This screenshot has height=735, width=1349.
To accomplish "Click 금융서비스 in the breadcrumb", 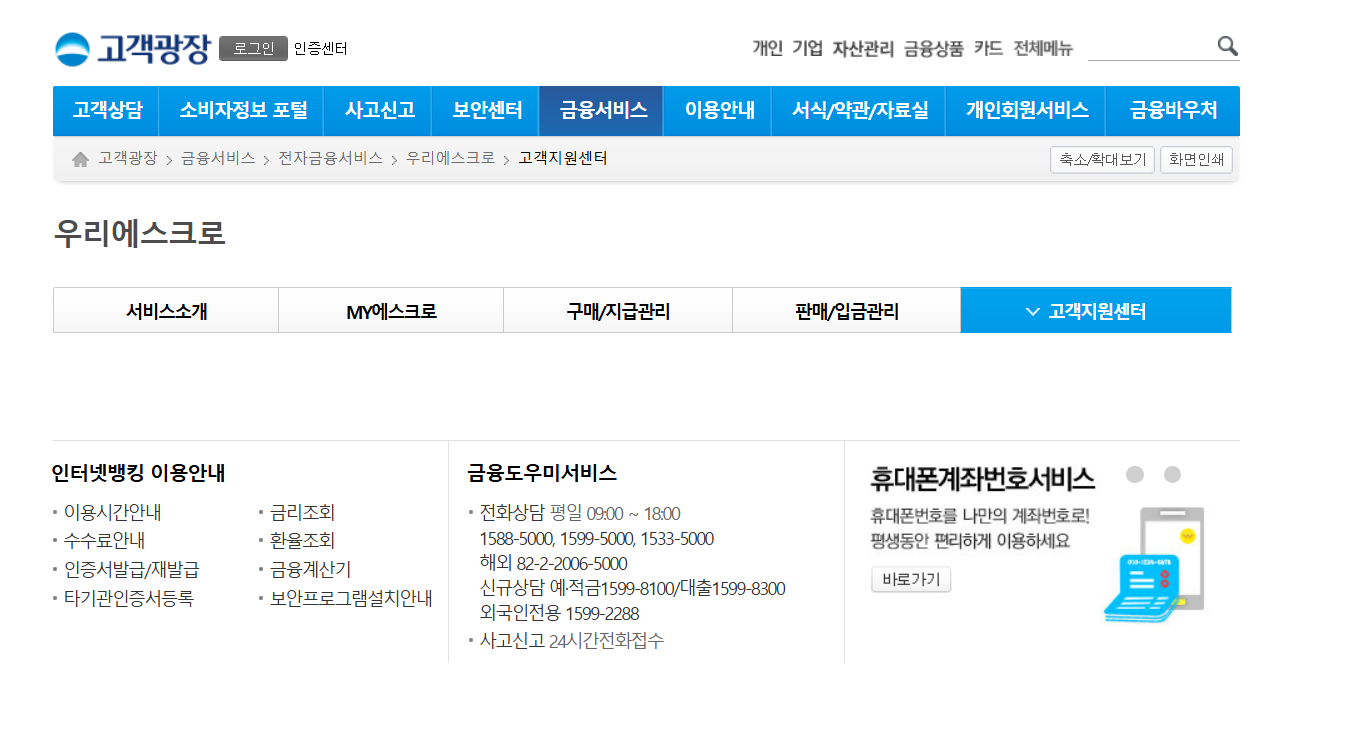I will [x=218, y=159].
